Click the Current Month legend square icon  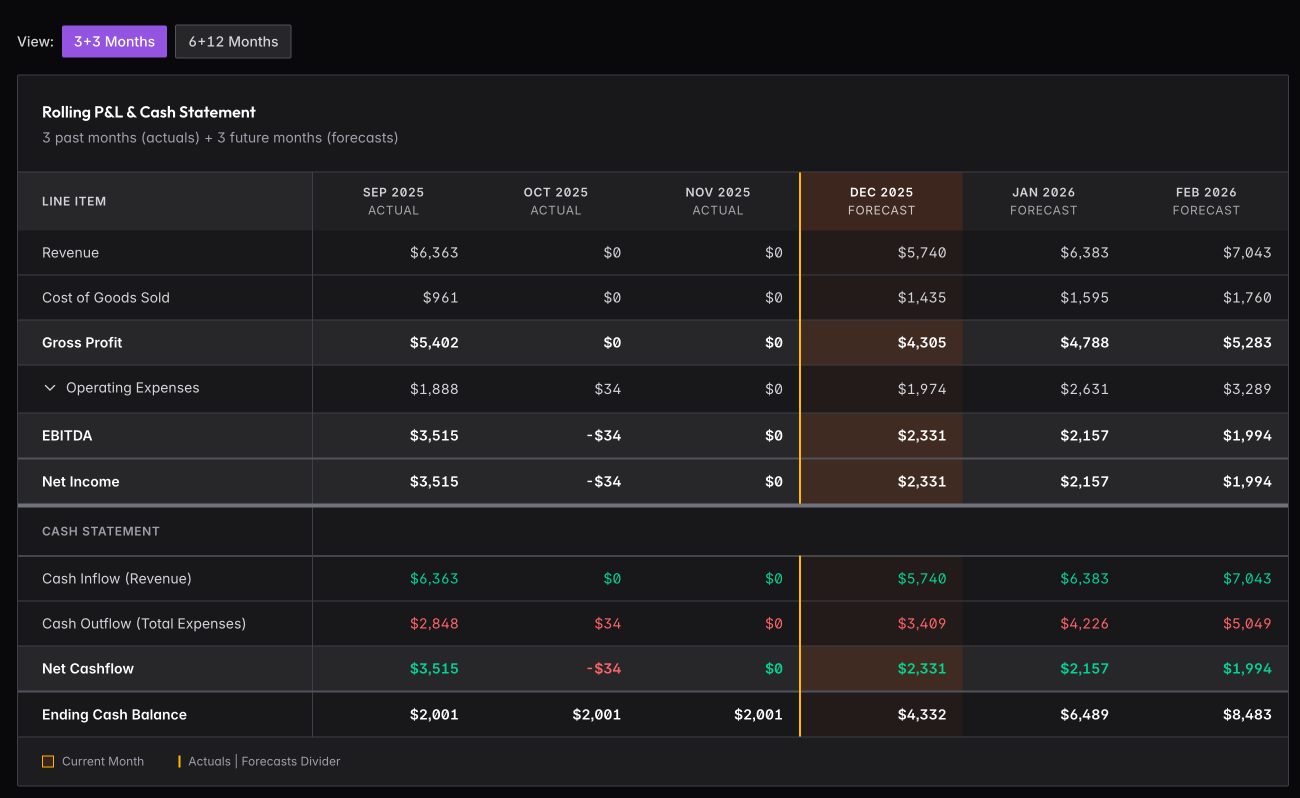[48, 762]
